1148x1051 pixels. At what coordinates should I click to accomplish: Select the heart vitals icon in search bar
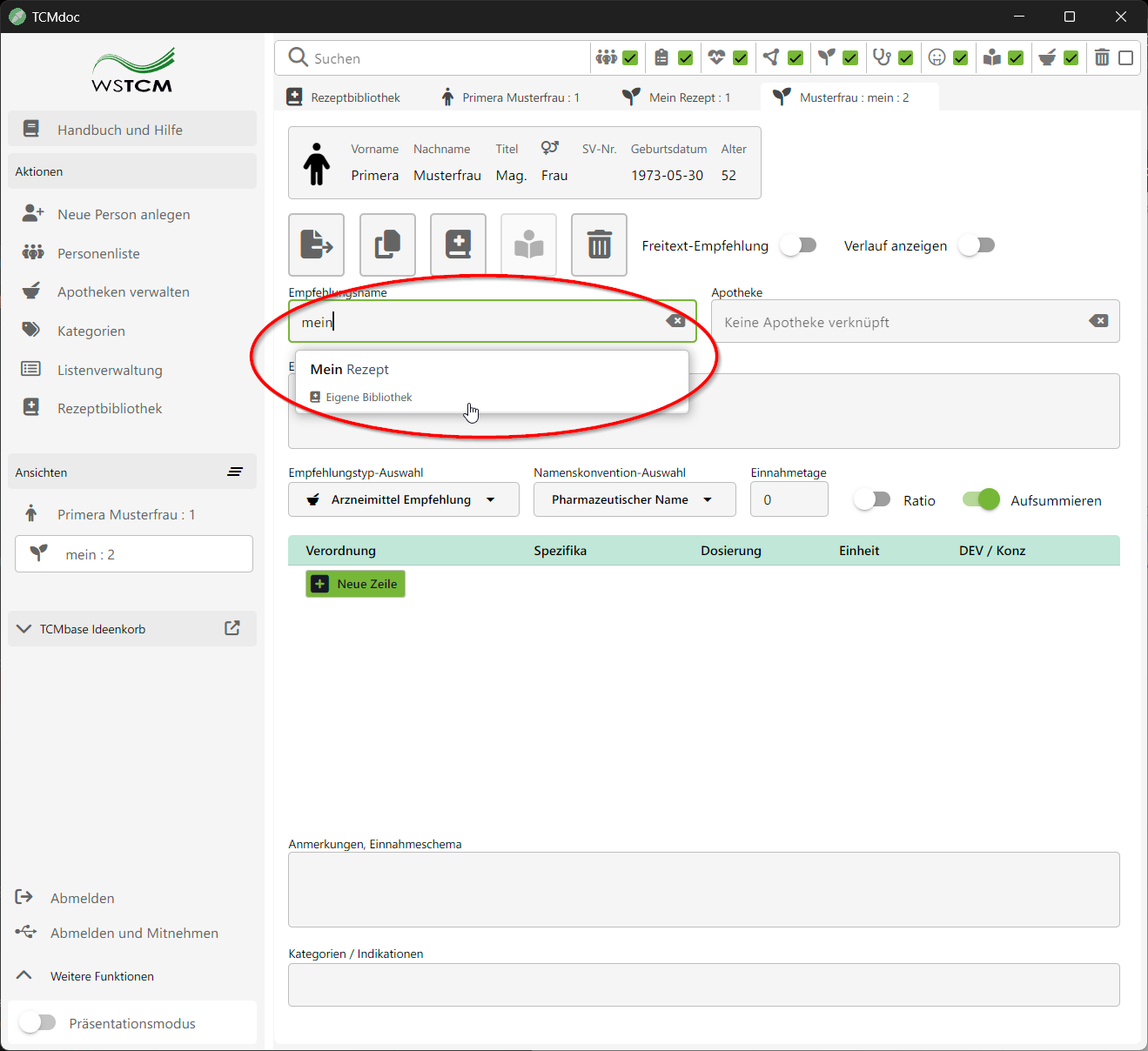tap(715, 57)
